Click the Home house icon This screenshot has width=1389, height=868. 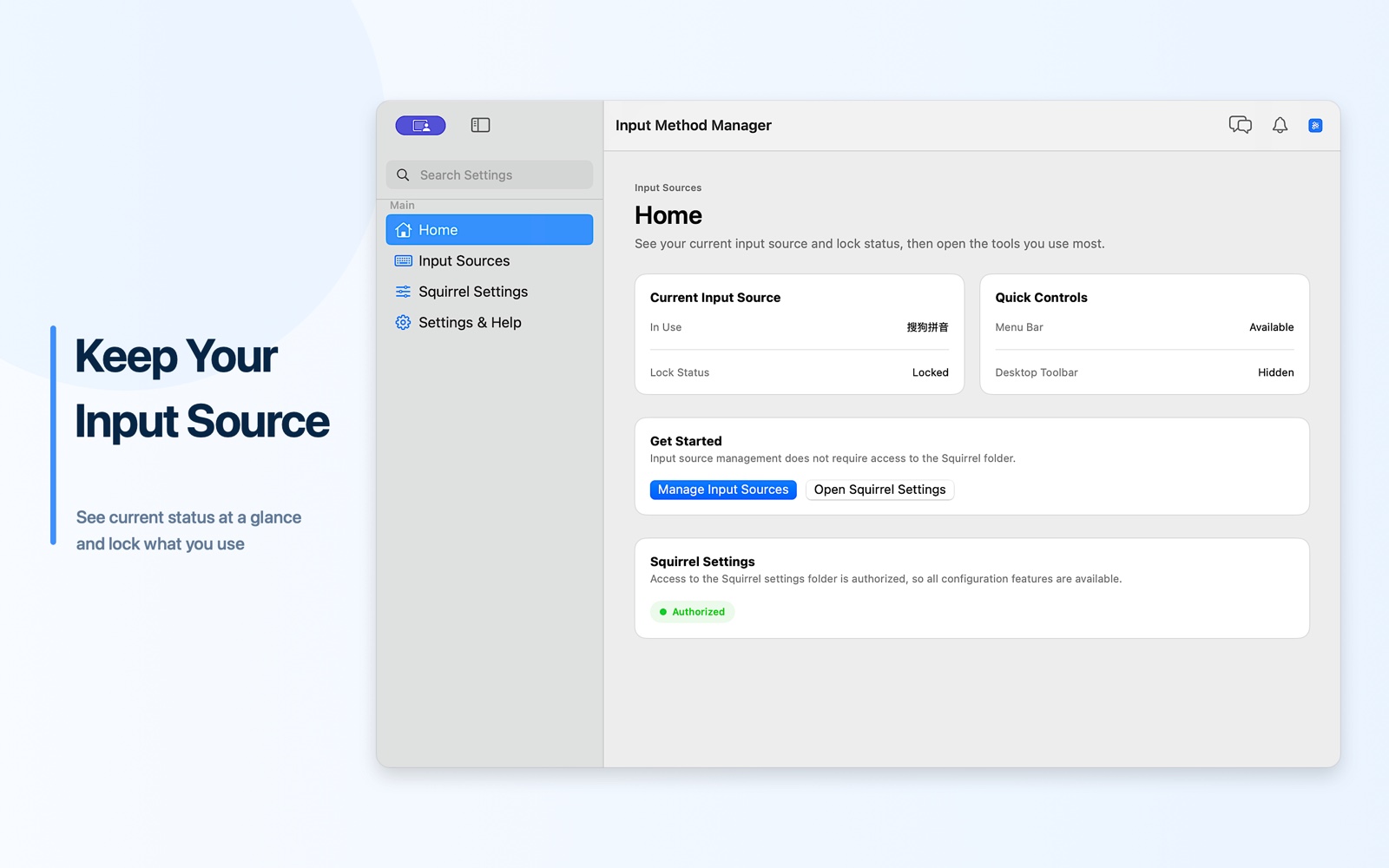(403, 230)
